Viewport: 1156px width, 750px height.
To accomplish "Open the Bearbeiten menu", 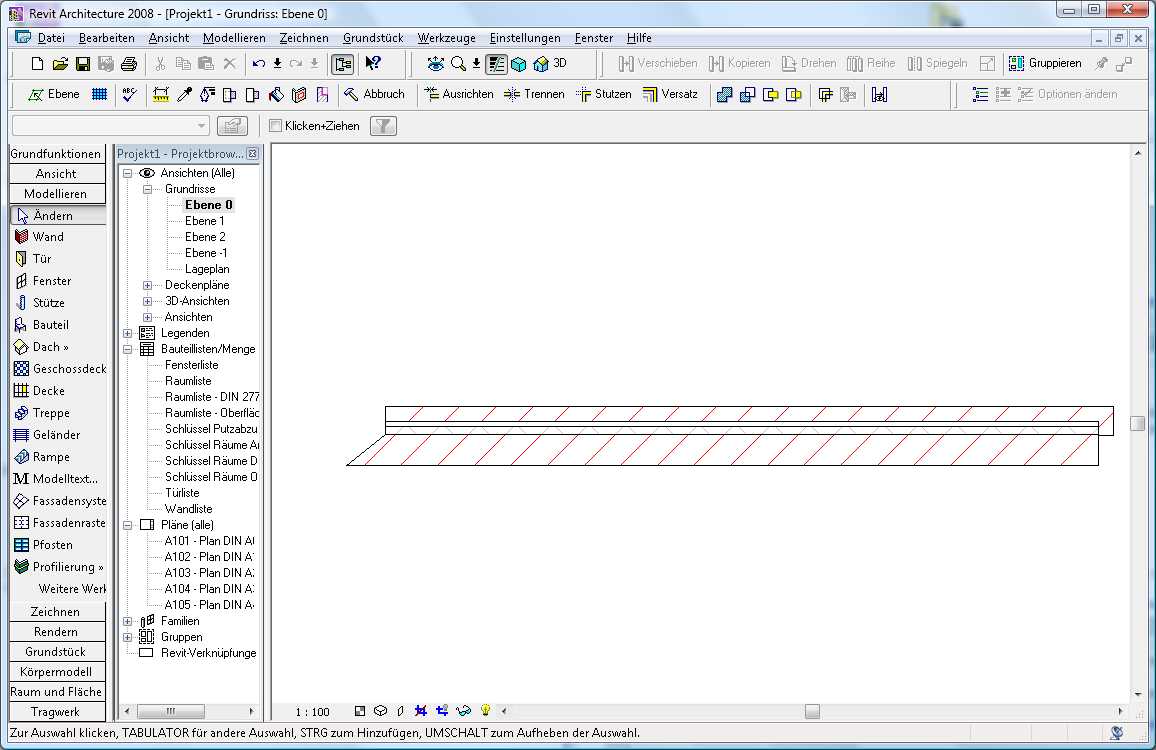I will pyautogui.click(x=107, y=38).
